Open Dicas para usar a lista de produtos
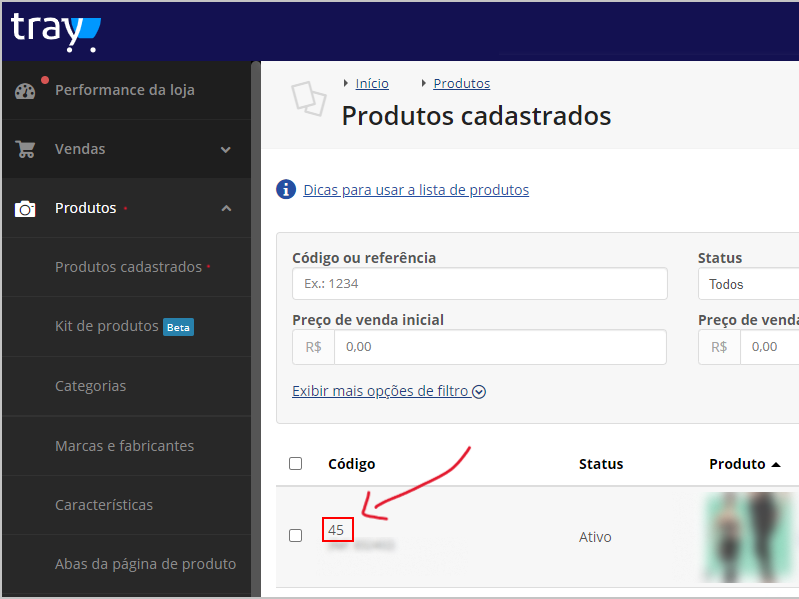 pyautogui.click(x=416, y=190)
